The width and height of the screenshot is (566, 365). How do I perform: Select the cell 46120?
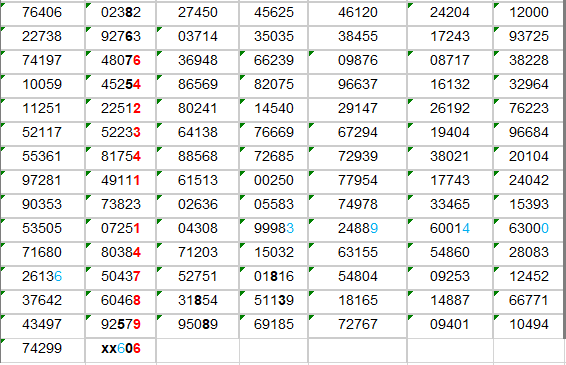(358, 13)
